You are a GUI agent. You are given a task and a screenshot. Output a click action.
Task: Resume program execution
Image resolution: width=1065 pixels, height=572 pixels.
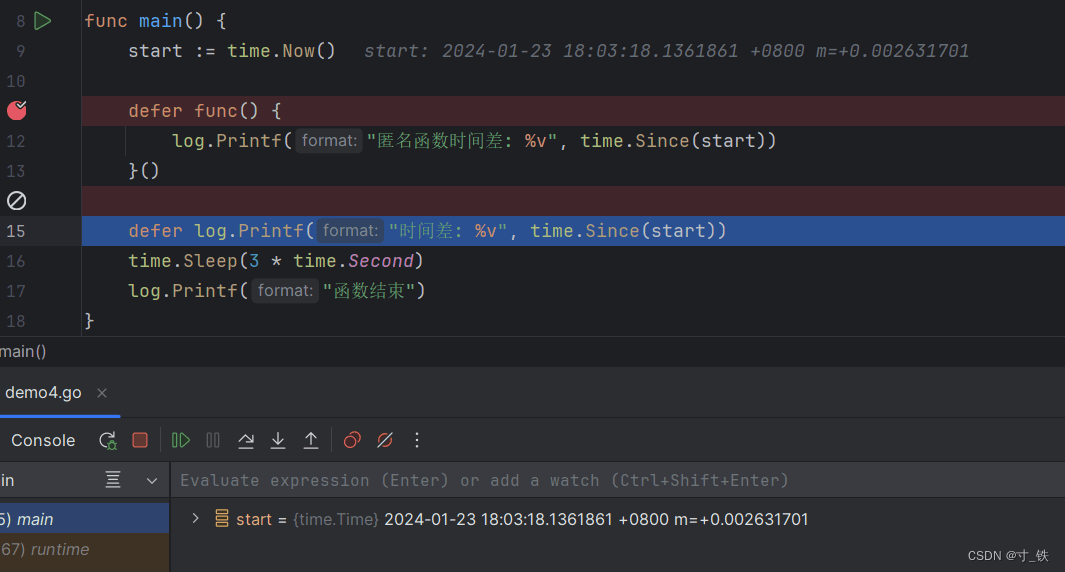tap(181, 440)
